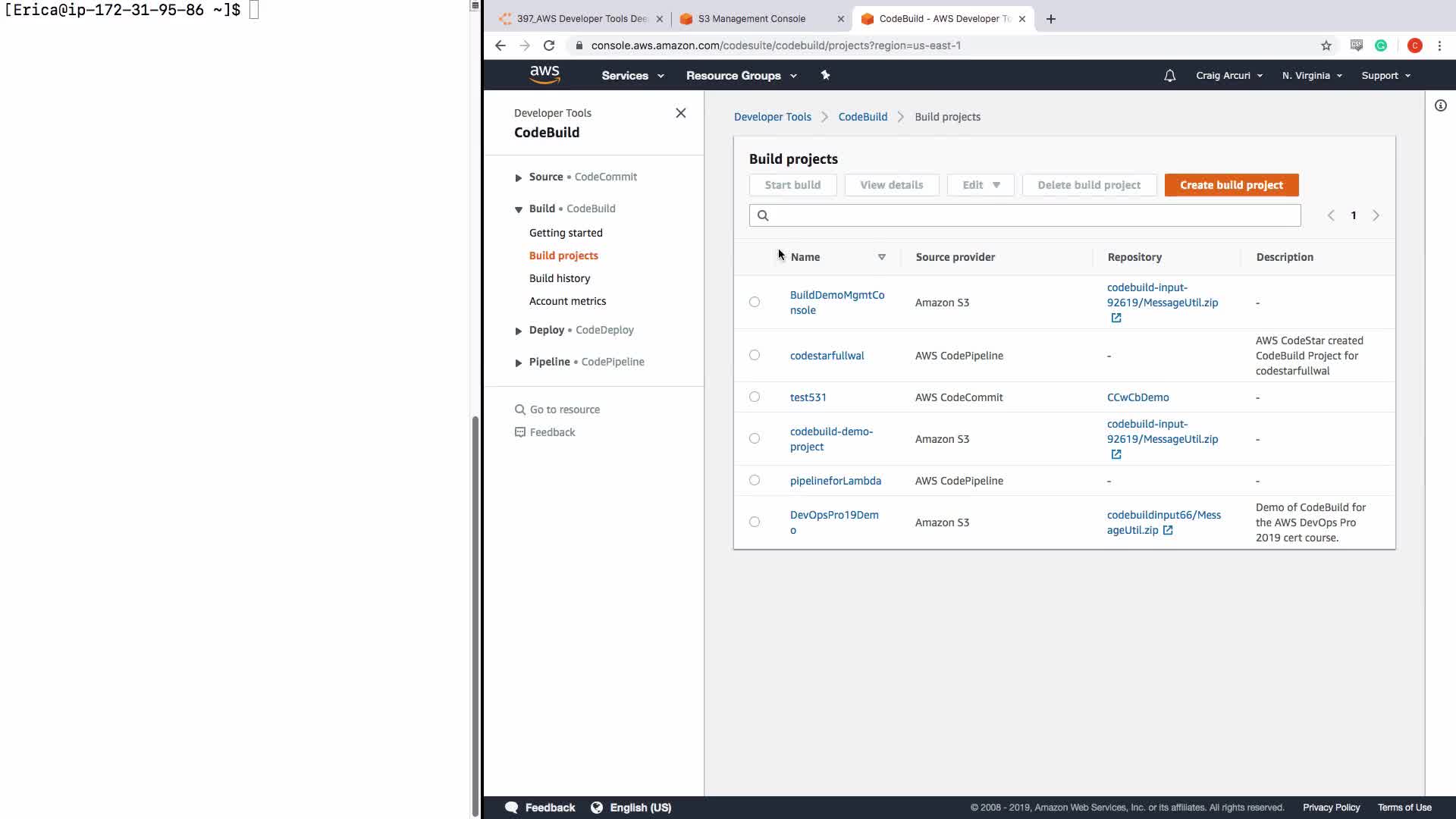Open Build history in the sidebar

pyautogui.click(x=559, y=278)
